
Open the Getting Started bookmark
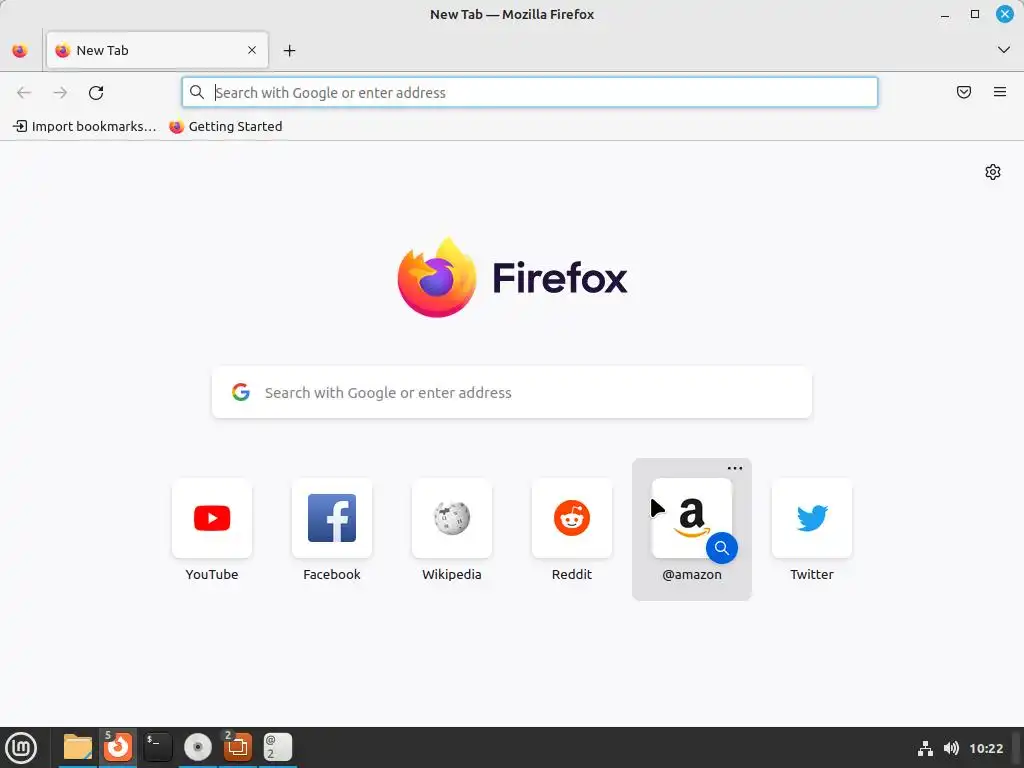pos(226,127)
